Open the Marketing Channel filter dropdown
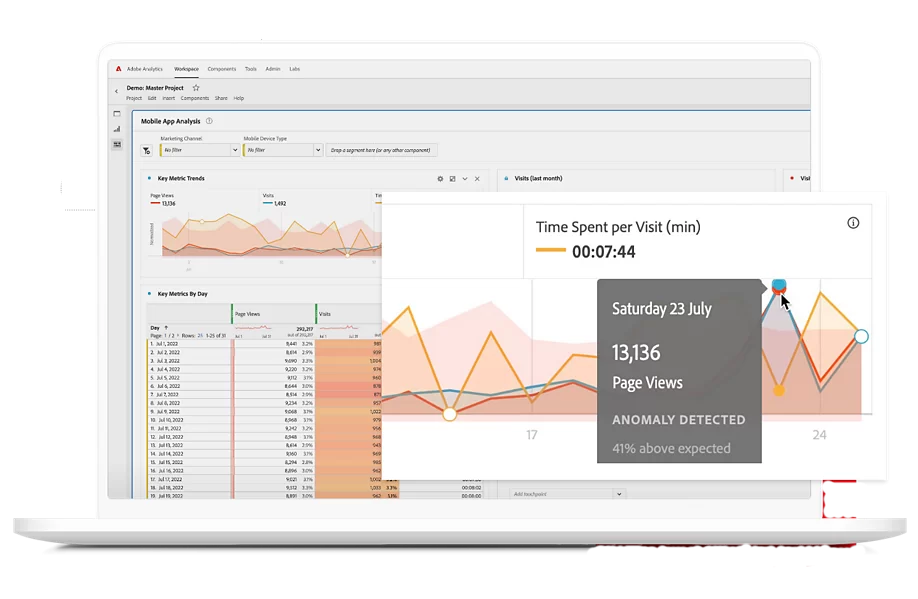The width and height of the screenshot is (918, 599). tap(199, 149)
